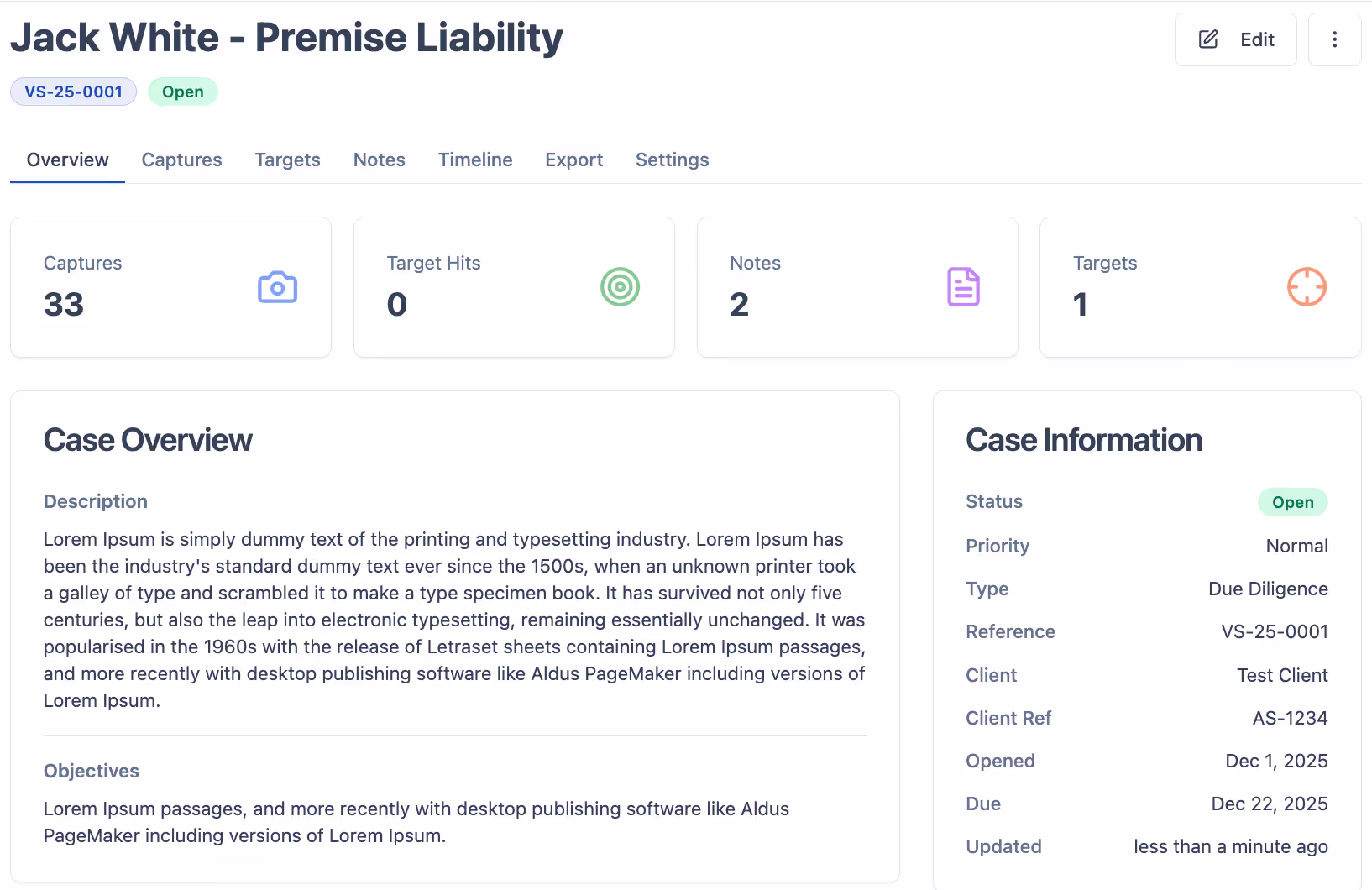Switch to the Captures tab
Image resolution: width=1372 pixels, height=890 pixels.
pyautogui.click(x=181, y=160)
